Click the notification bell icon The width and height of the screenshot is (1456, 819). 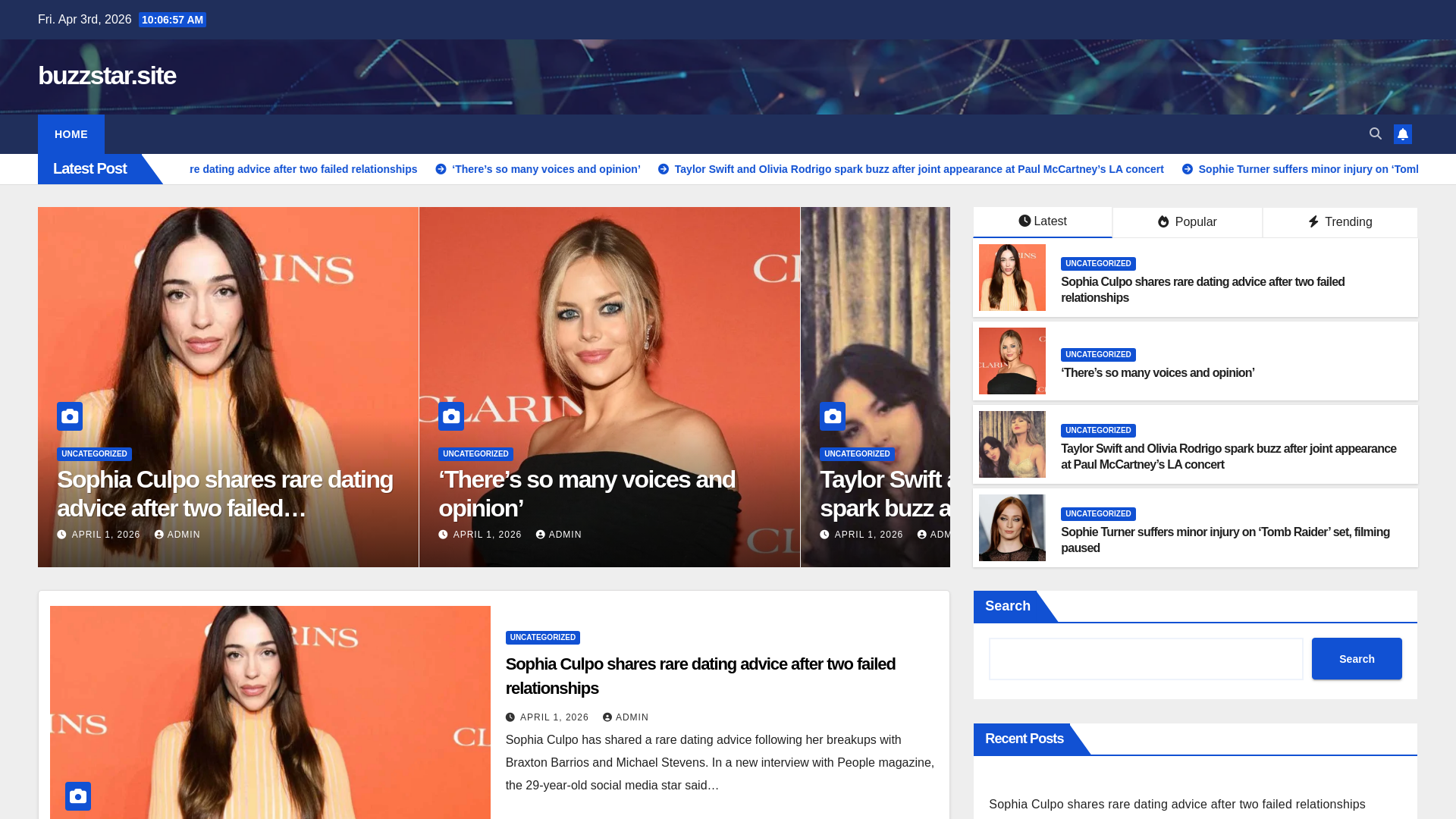1402,134
